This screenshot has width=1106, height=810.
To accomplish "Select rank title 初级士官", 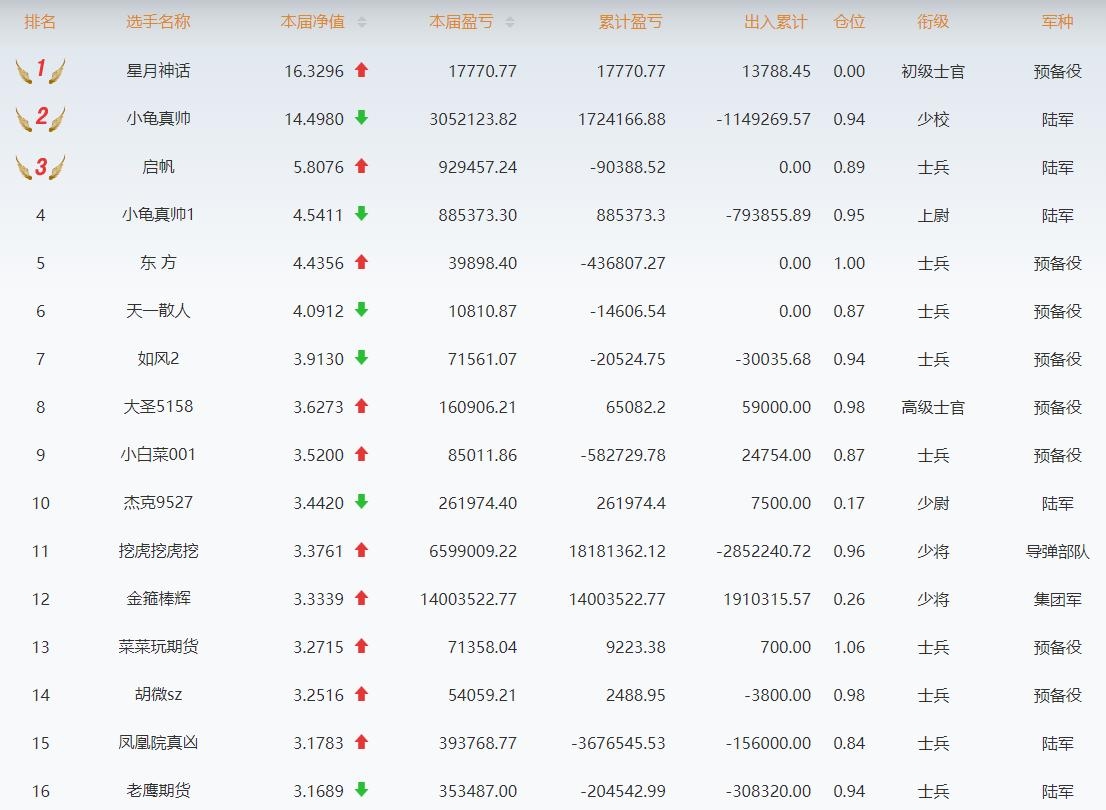I will tap(932, 71).
